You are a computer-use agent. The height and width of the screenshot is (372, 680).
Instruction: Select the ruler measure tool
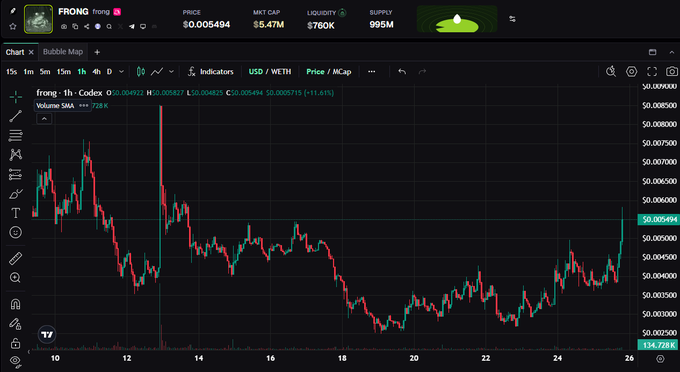tap(15, 259)
